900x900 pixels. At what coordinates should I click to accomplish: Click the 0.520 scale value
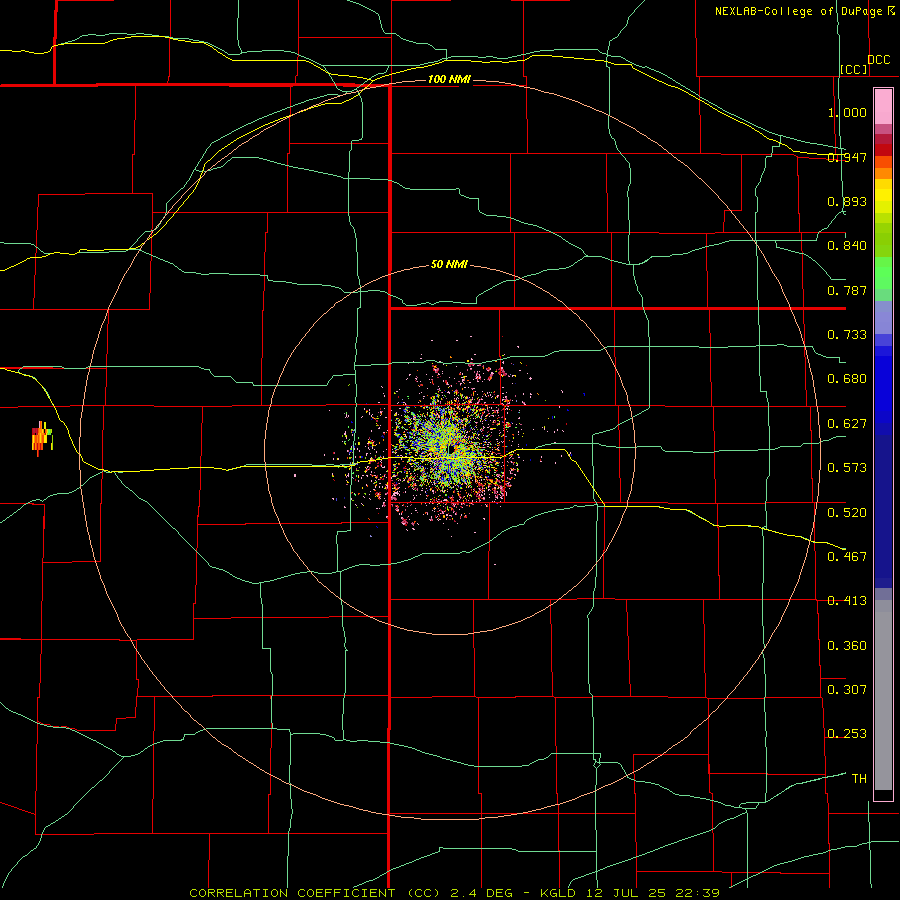click(847, 513)
